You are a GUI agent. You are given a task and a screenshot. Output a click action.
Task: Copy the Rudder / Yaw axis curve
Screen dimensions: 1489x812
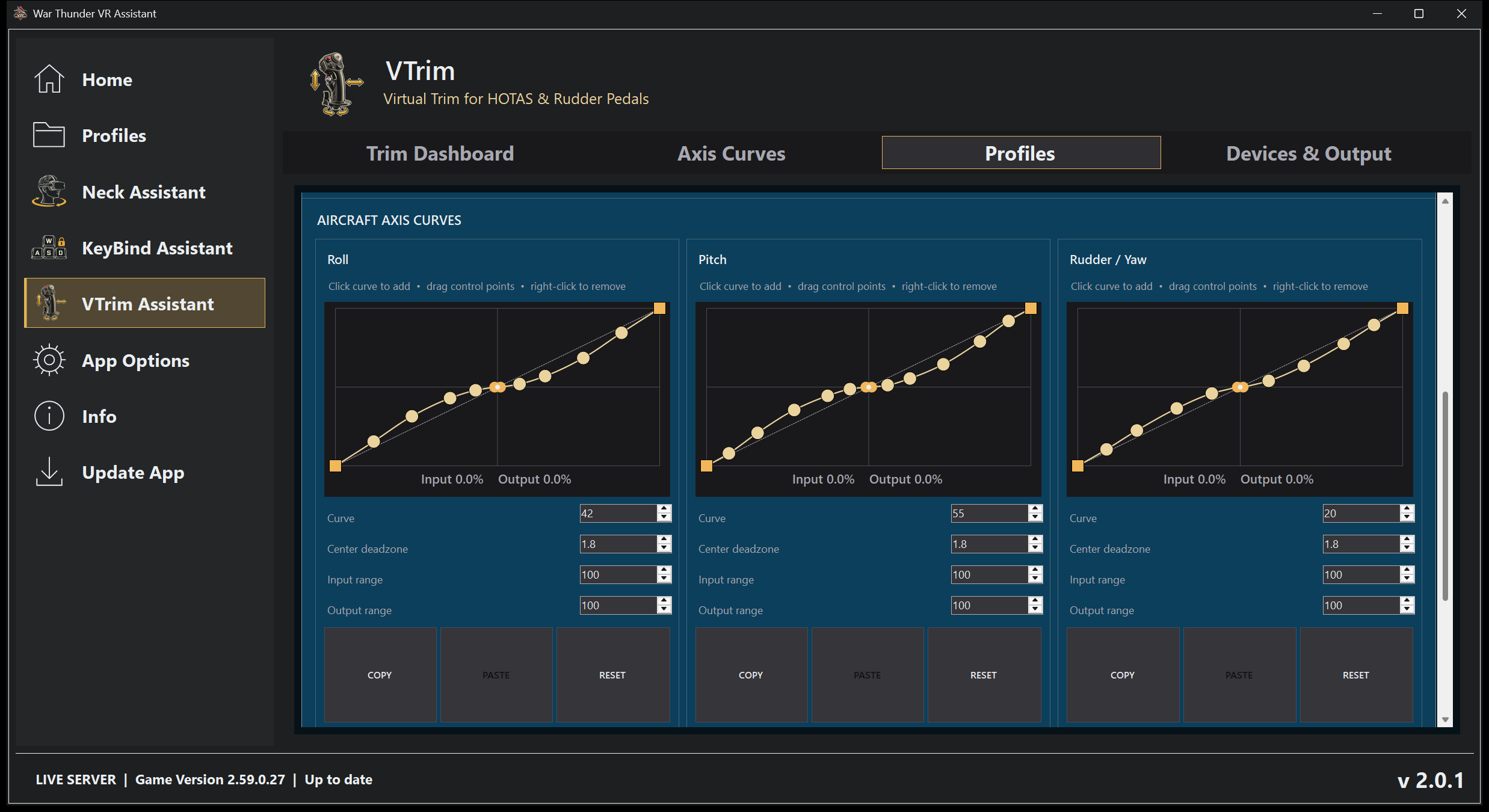(1123, 675)
